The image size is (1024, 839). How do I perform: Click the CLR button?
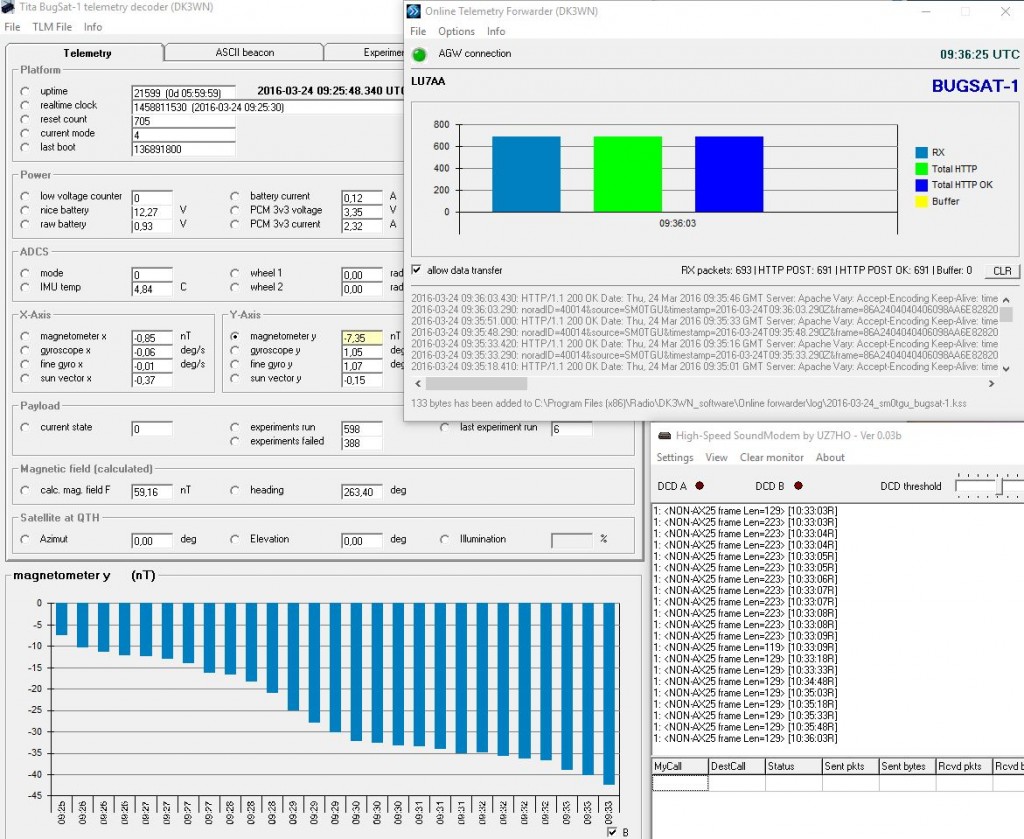(1002, 270)
